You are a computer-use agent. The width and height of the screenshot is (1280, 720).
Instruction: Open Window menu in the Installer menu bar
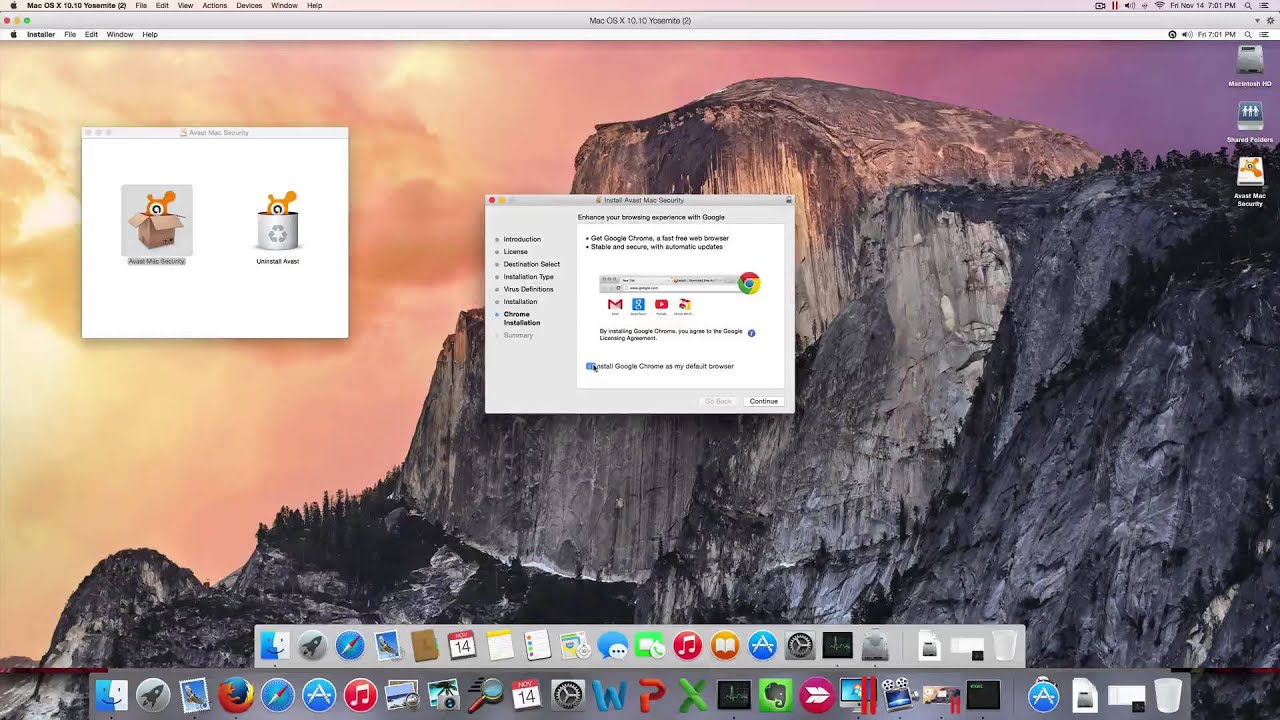(x=120, y=34)
